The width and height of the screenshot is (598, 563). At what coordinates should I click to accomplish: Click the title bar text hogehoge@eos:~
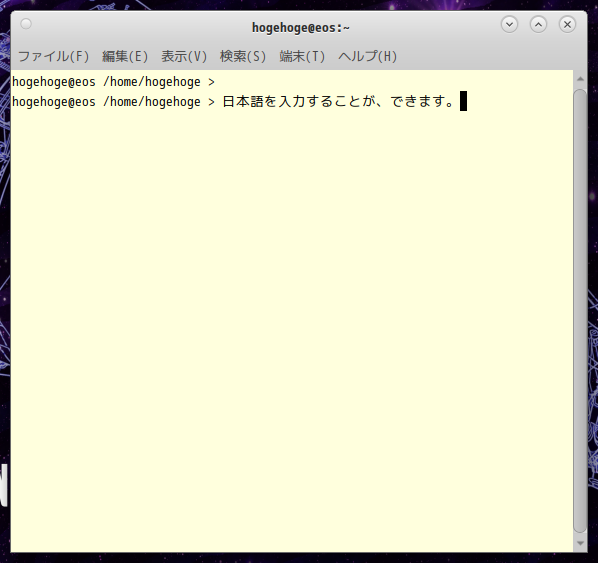coord(301,27)
